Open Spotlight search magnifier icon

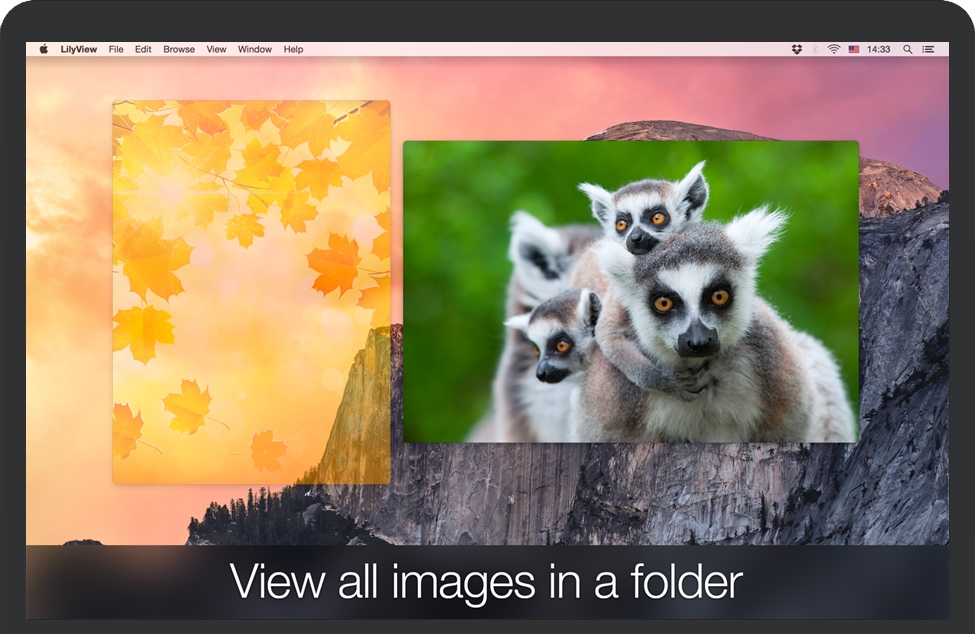point(908,49)
